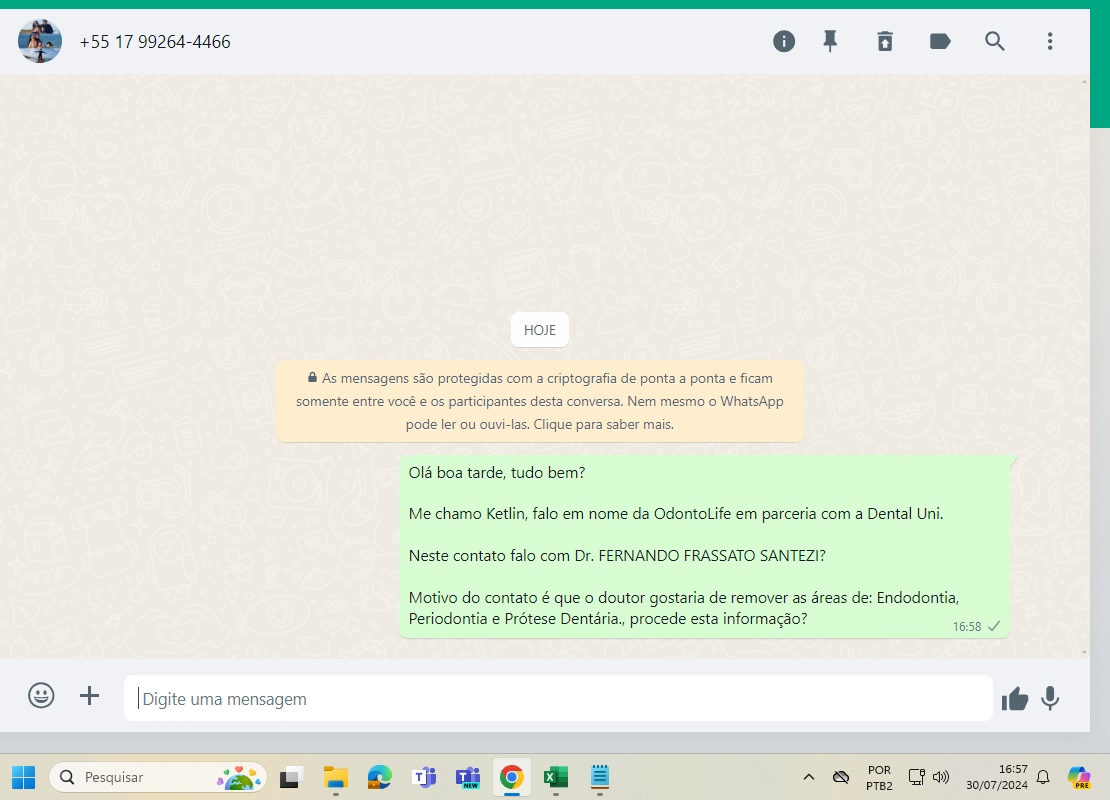This screenshot has width=1110, height=800.
Task: Click the message timestamp 16:58
Action: (966, 627)
